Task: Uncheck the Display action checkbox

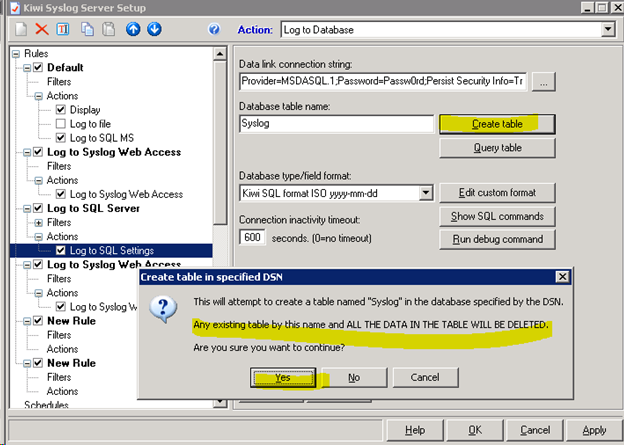Action: [x=61, y=110]
